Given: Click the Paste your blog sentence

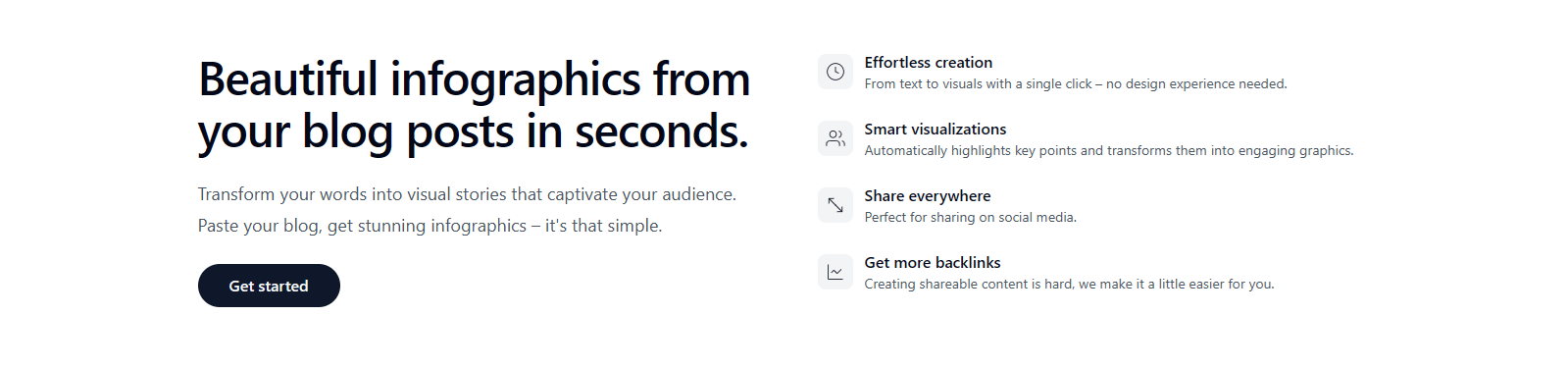Looking at the screenshot, I should pos(430,226).
